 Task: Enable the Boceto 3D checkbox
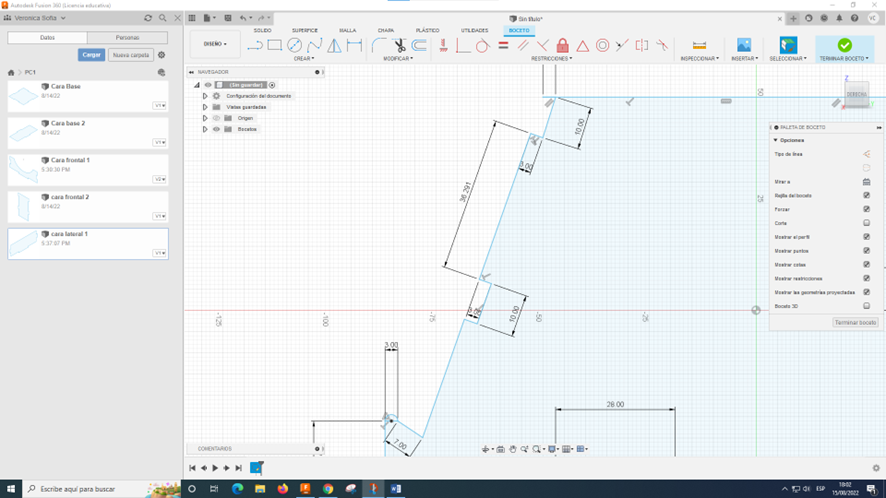tap(866, 306)
